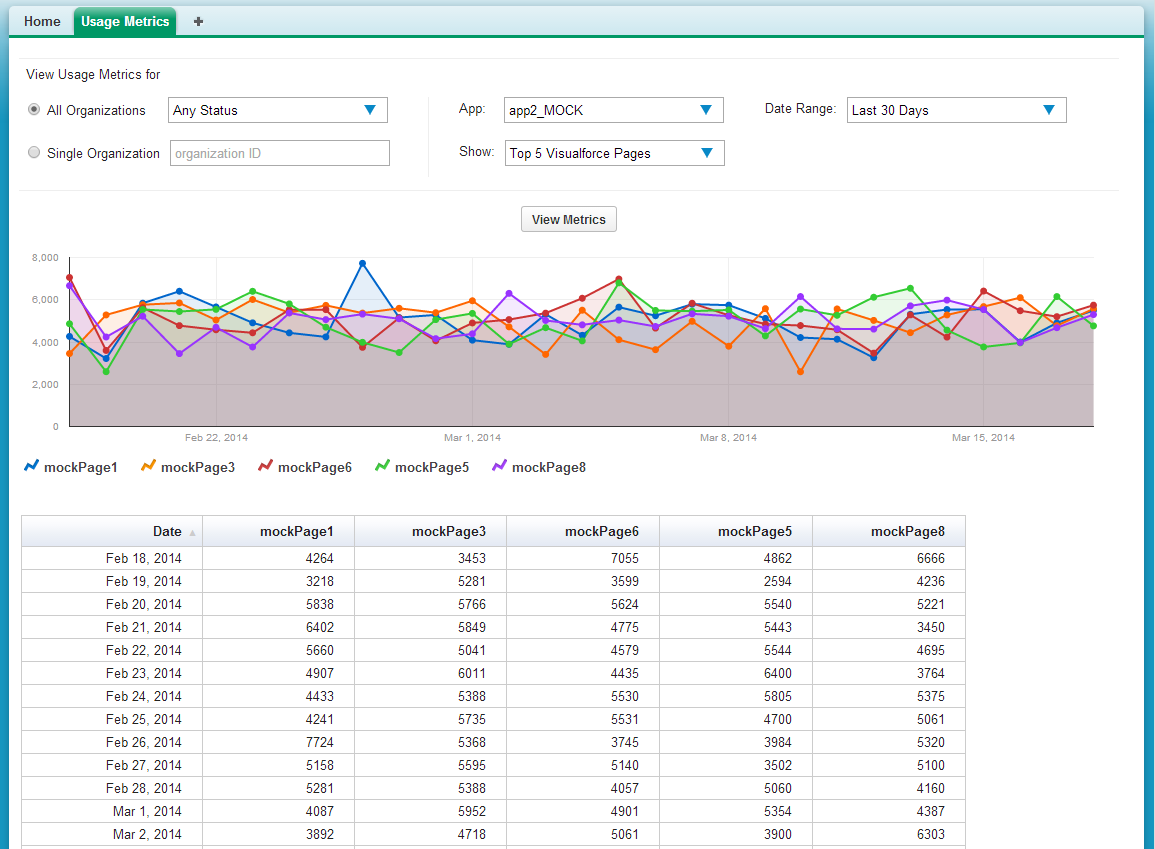This screenshot has height=849, width=1155.
Task: Click the mockPage1 legend label
Action: [x=81, y=468]
